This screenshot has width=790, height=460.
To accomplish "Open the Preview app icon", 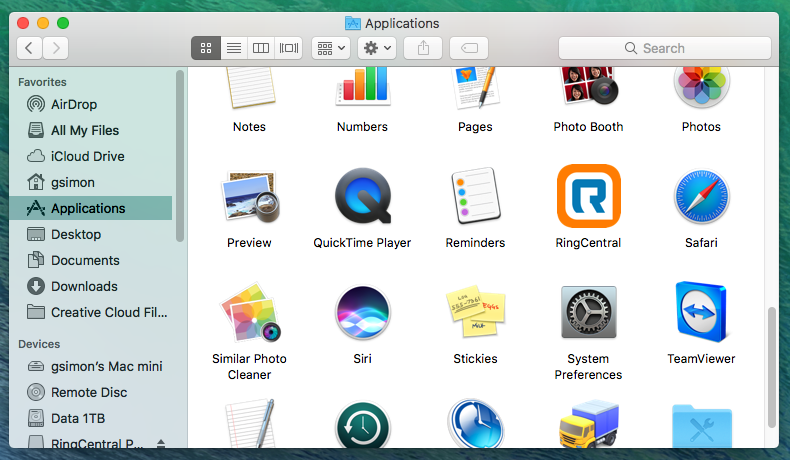I will click(x=249, y=197).
